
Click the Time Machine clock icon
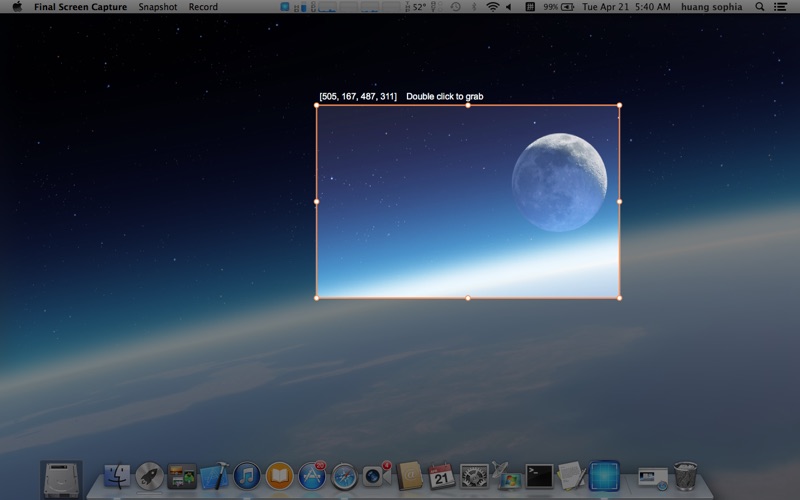pos(456,7)
